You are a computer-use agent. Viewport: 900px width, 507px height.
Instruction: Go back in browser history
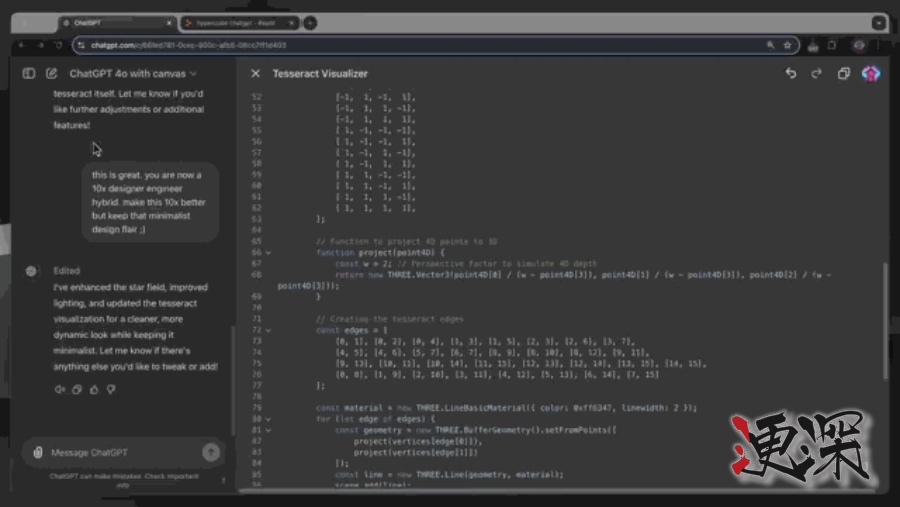(22, 45)
